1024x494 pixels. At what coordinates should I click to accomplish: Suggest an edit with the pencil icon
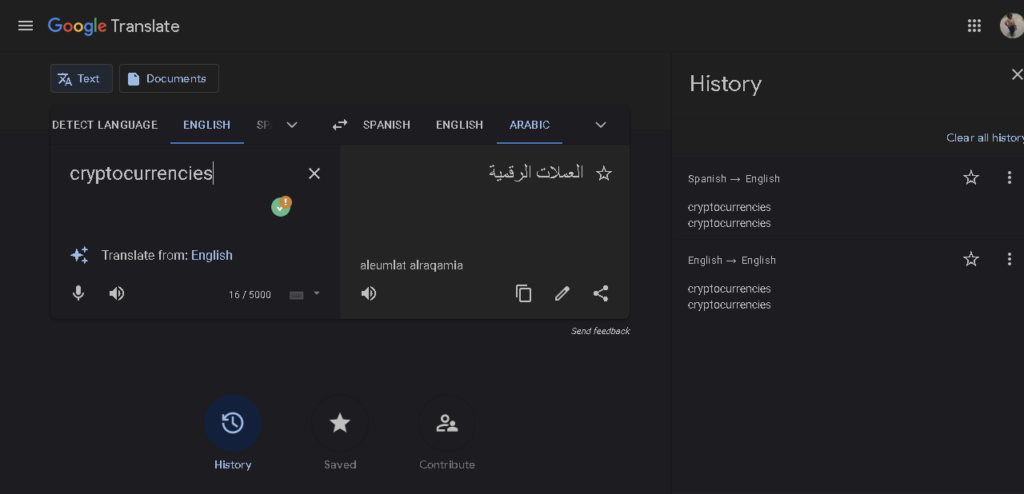562,294
